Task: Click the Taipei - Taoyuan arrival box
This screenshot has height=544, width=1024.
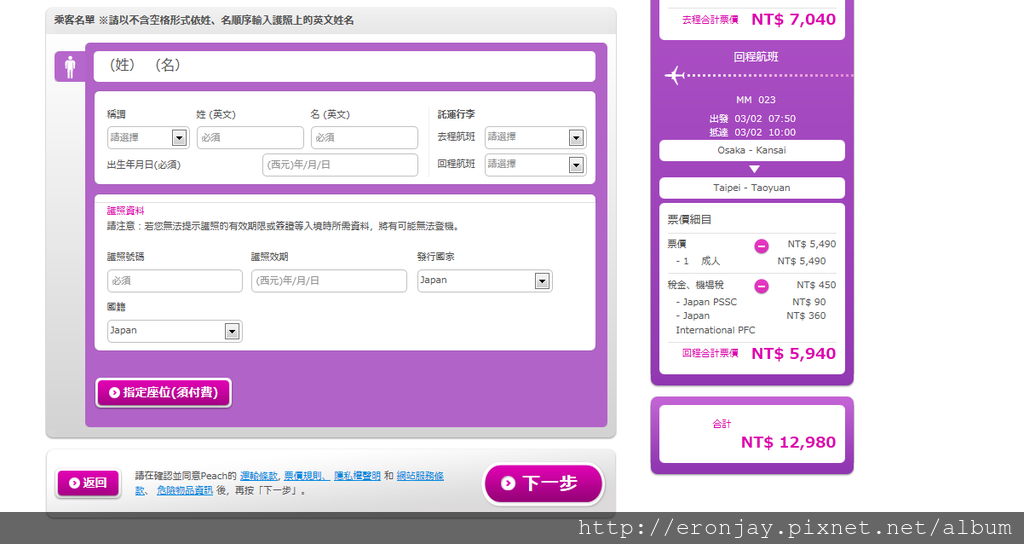Action: [752, 188]
